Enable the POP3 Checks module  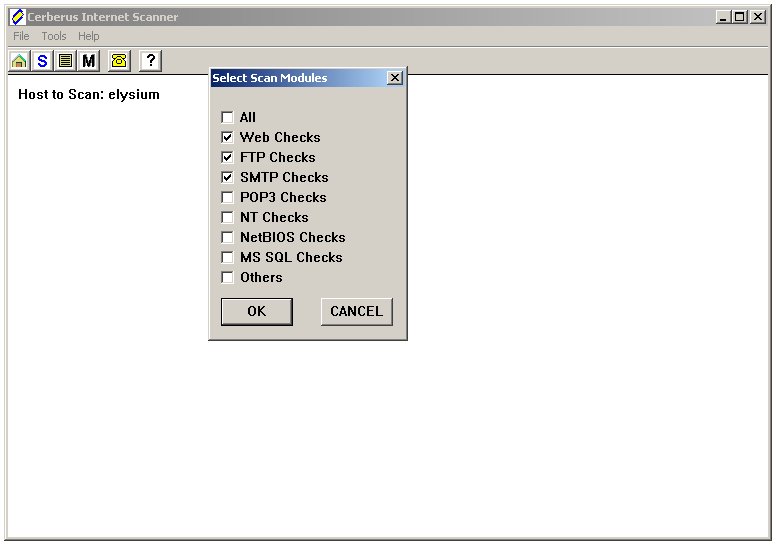coord(227,197)
